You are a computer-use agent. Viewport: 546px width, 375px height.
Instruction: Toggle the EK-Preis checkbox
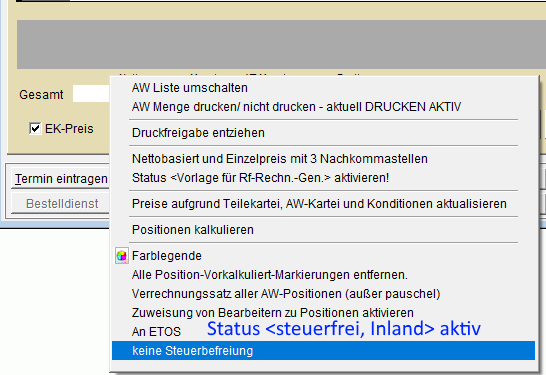(35, 129)
